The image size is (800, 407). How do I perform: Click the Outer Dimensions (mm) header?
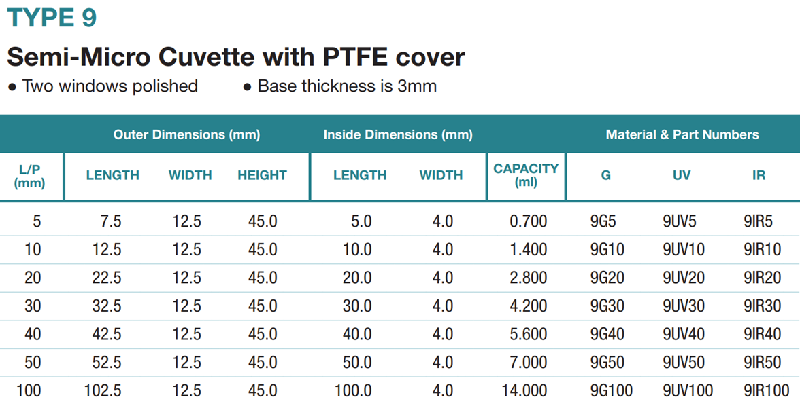tap(187, 135)
